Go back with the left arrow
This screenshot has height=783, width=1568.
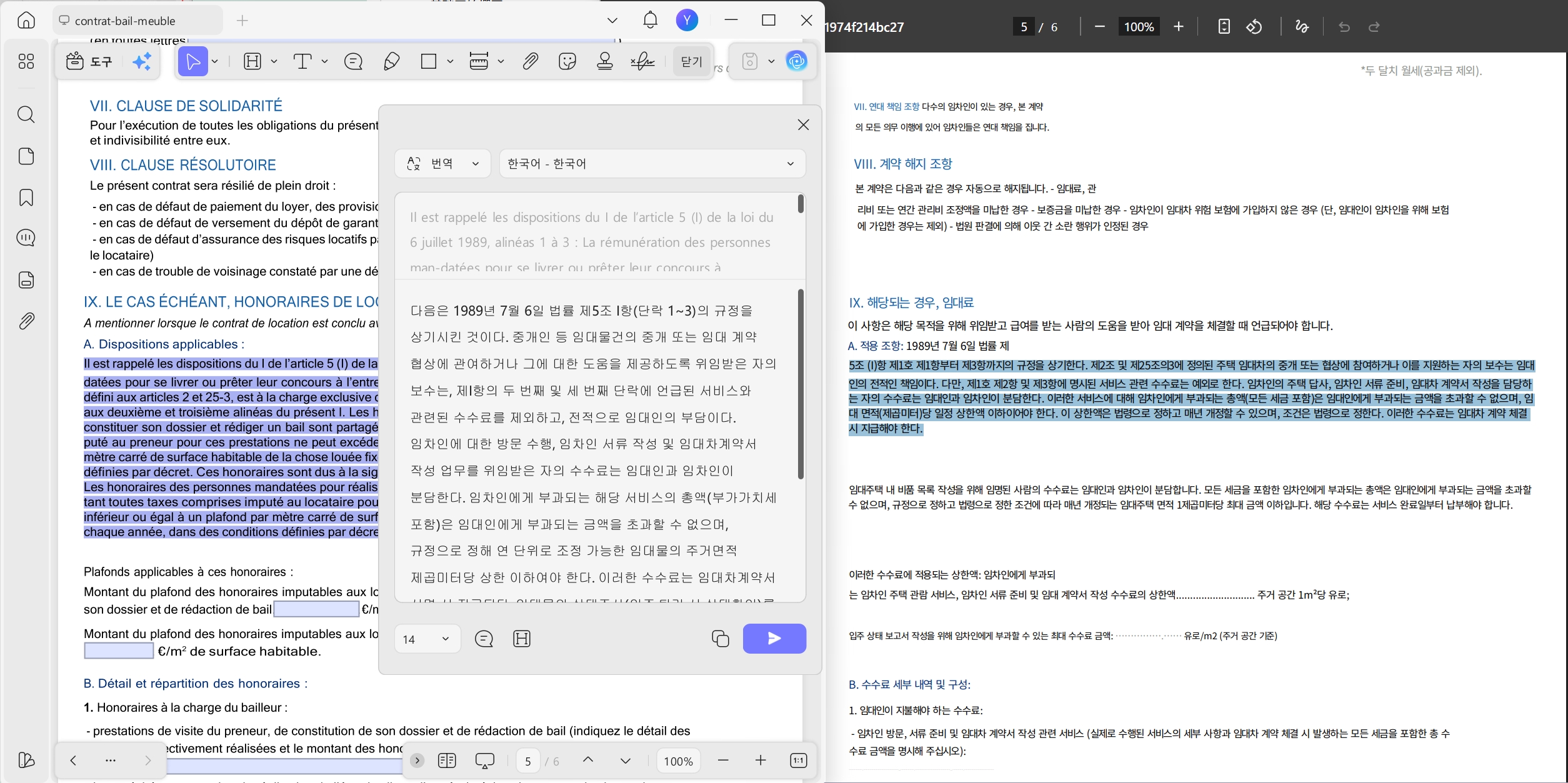[x=73, y=761]
